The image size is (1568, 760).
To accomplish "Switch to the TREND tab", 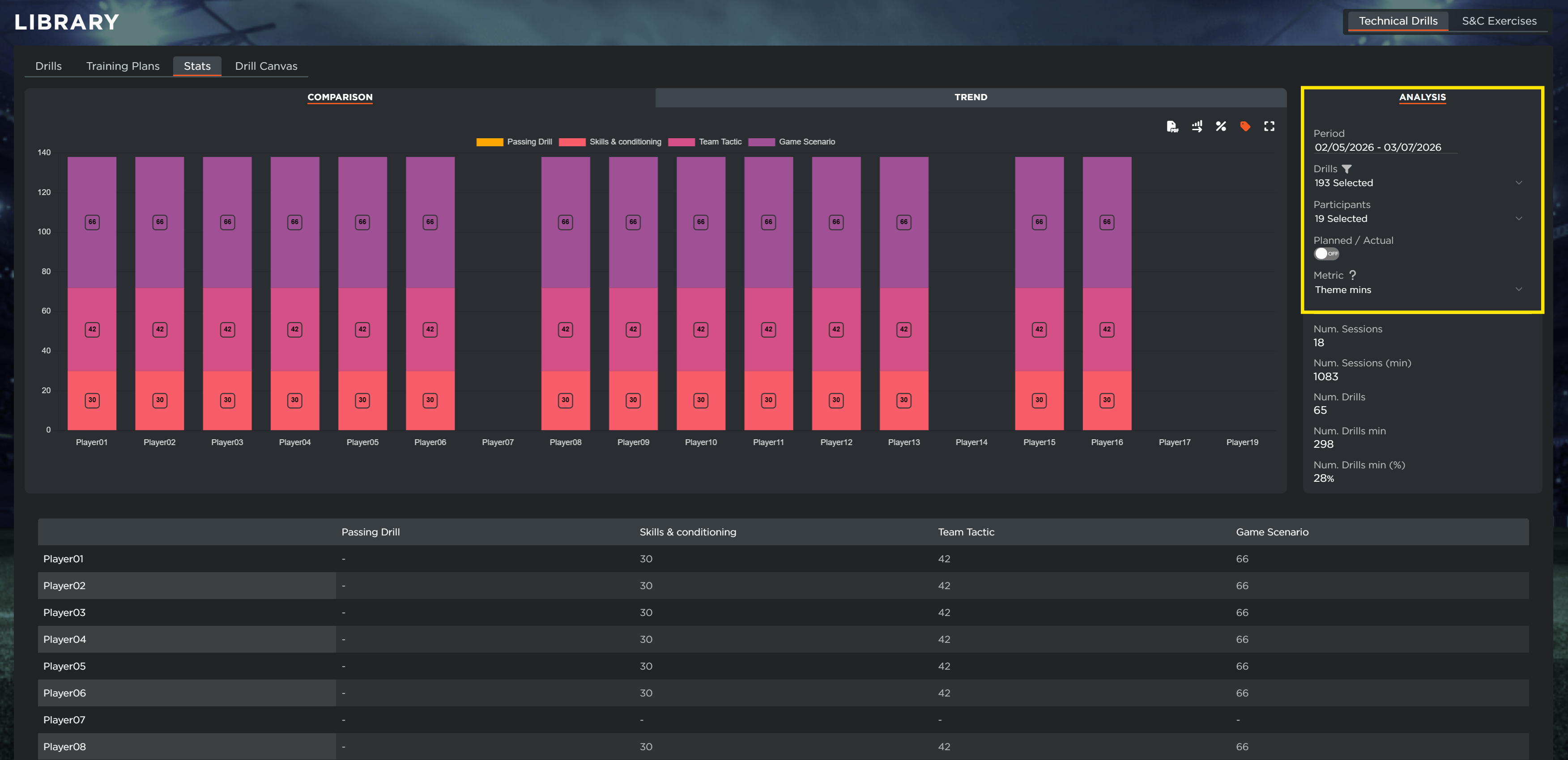I will (970, 98).
